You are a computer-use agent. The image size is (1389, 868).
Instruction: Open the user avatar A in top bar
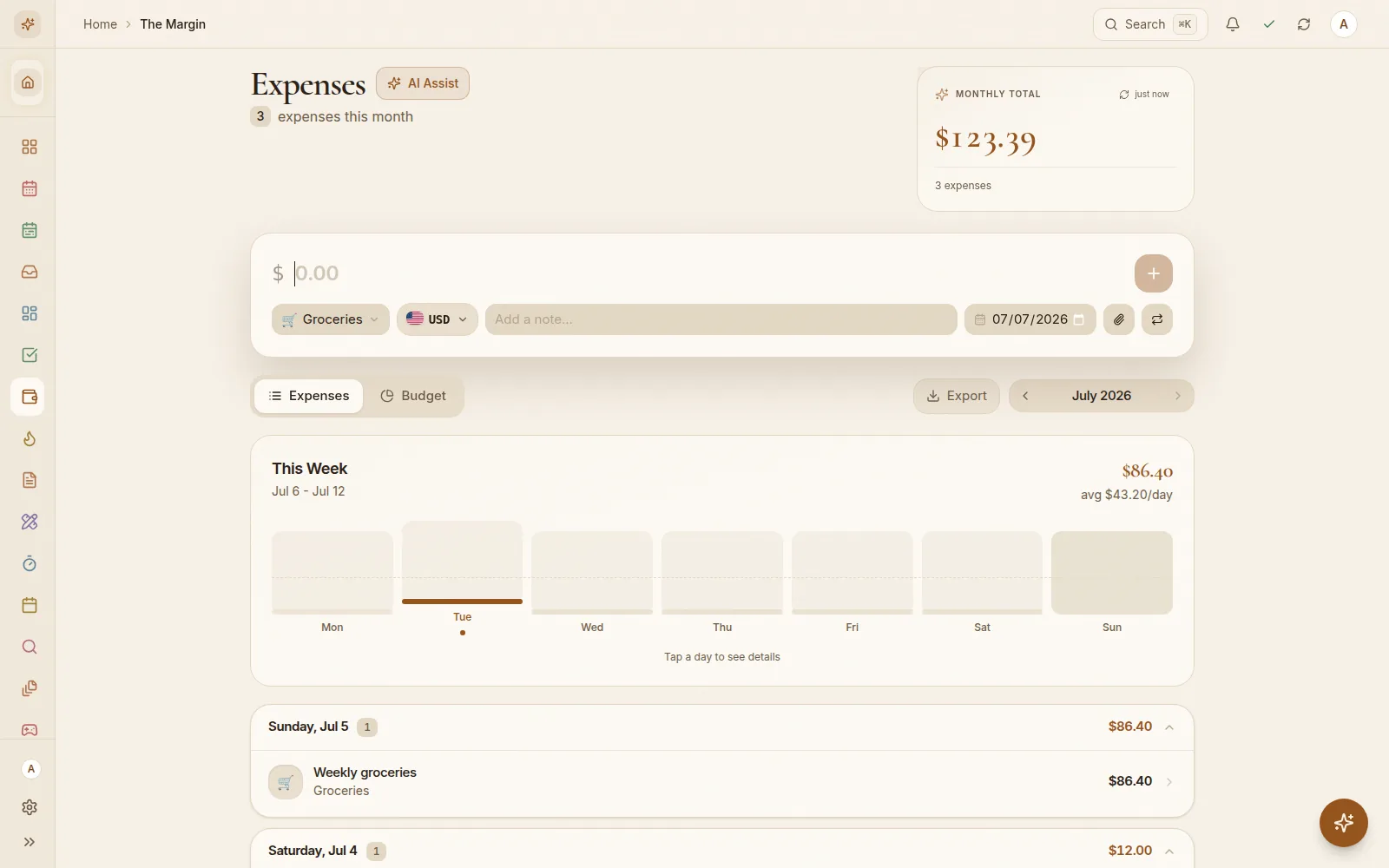click(x=1344, y=24)
